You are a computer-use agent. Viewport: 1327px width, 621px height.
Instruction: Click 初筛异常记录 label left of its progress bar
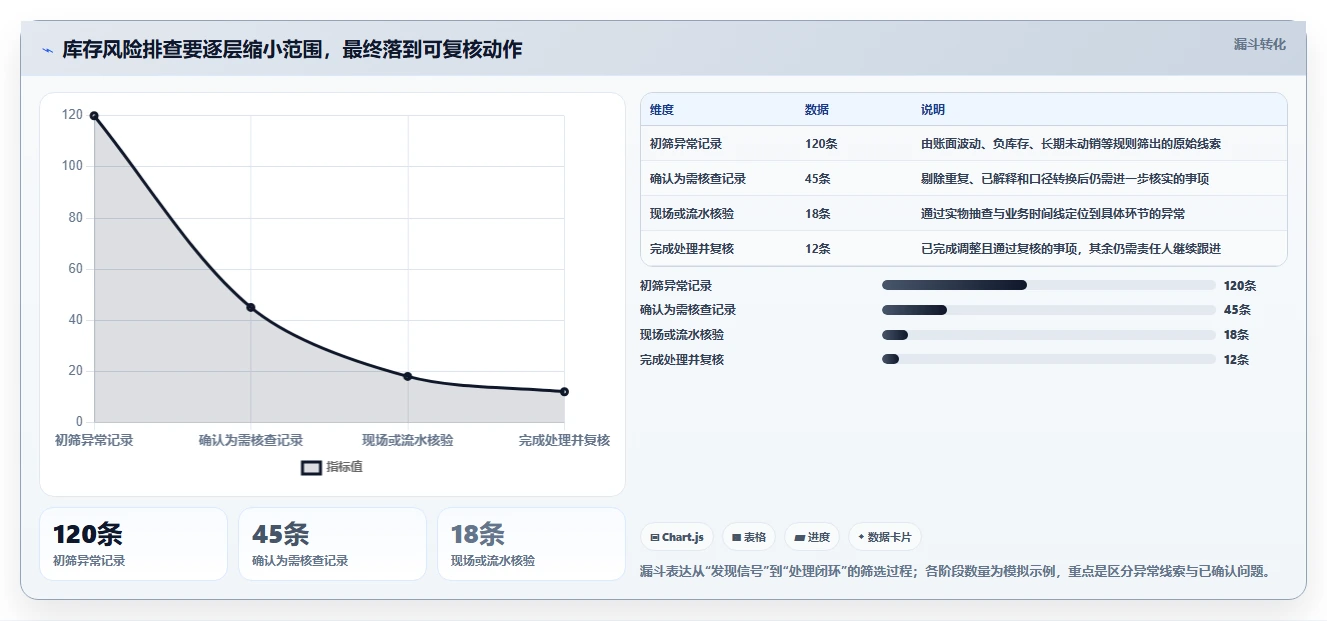(676, 286)
